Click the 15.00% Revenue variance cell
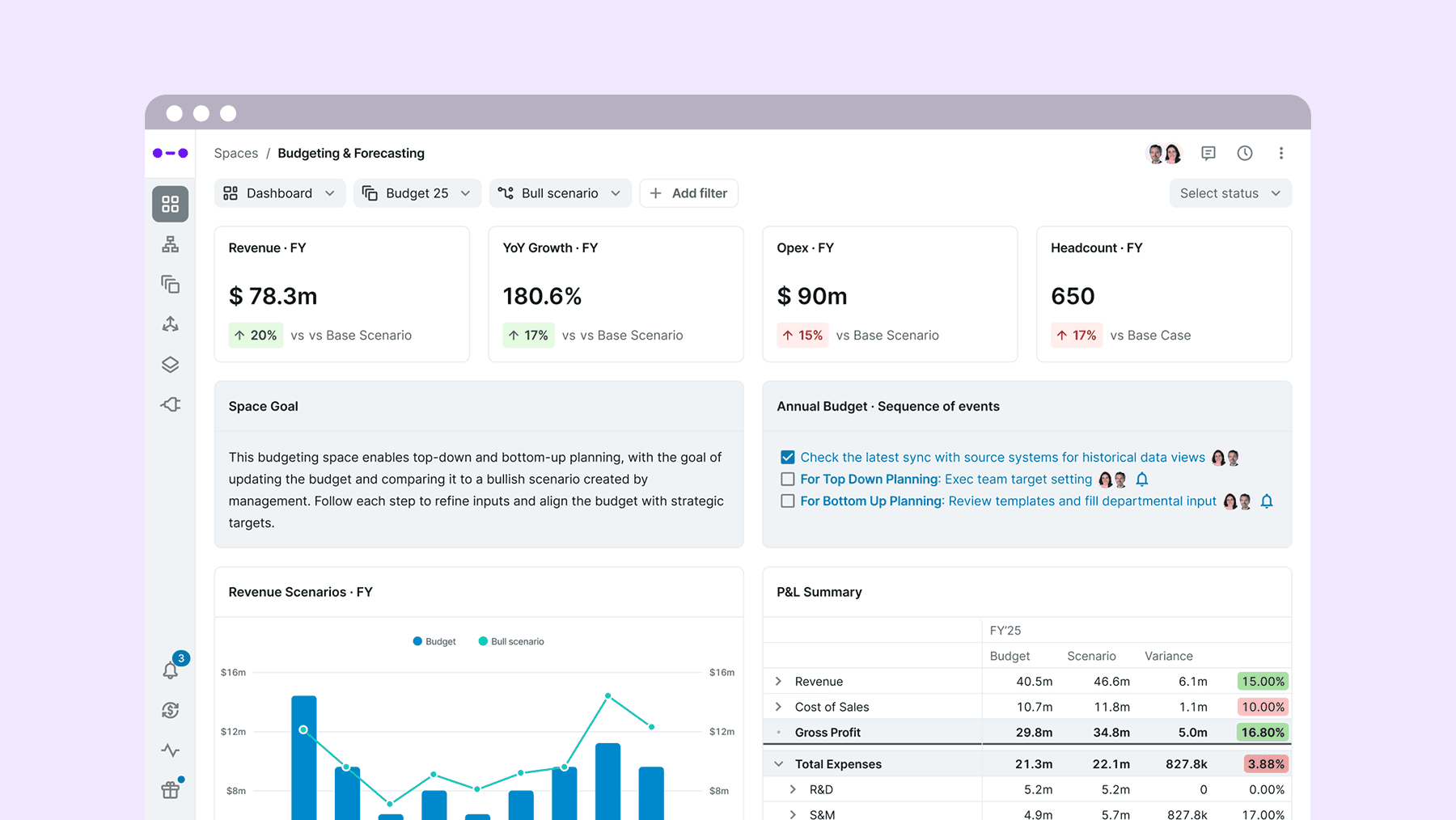 pos(1263,682)
